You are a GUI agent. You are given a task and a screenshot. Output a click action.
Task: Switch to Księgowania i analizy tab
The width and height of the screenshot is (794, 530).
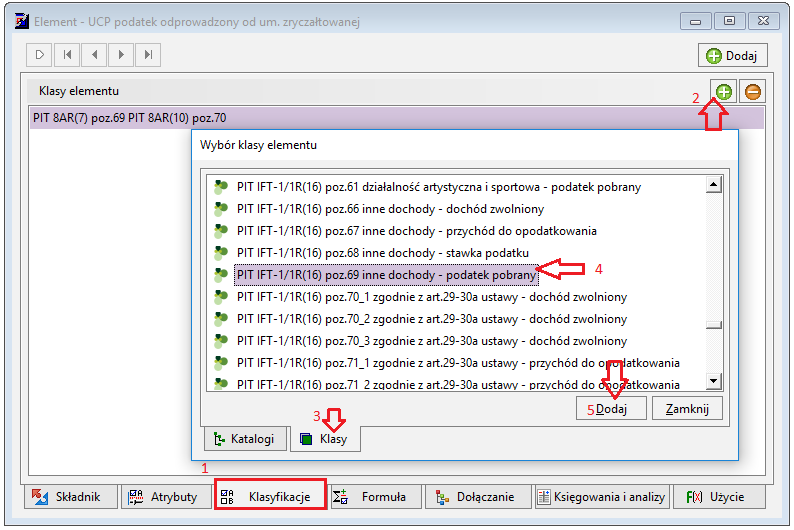pos(603,497)
